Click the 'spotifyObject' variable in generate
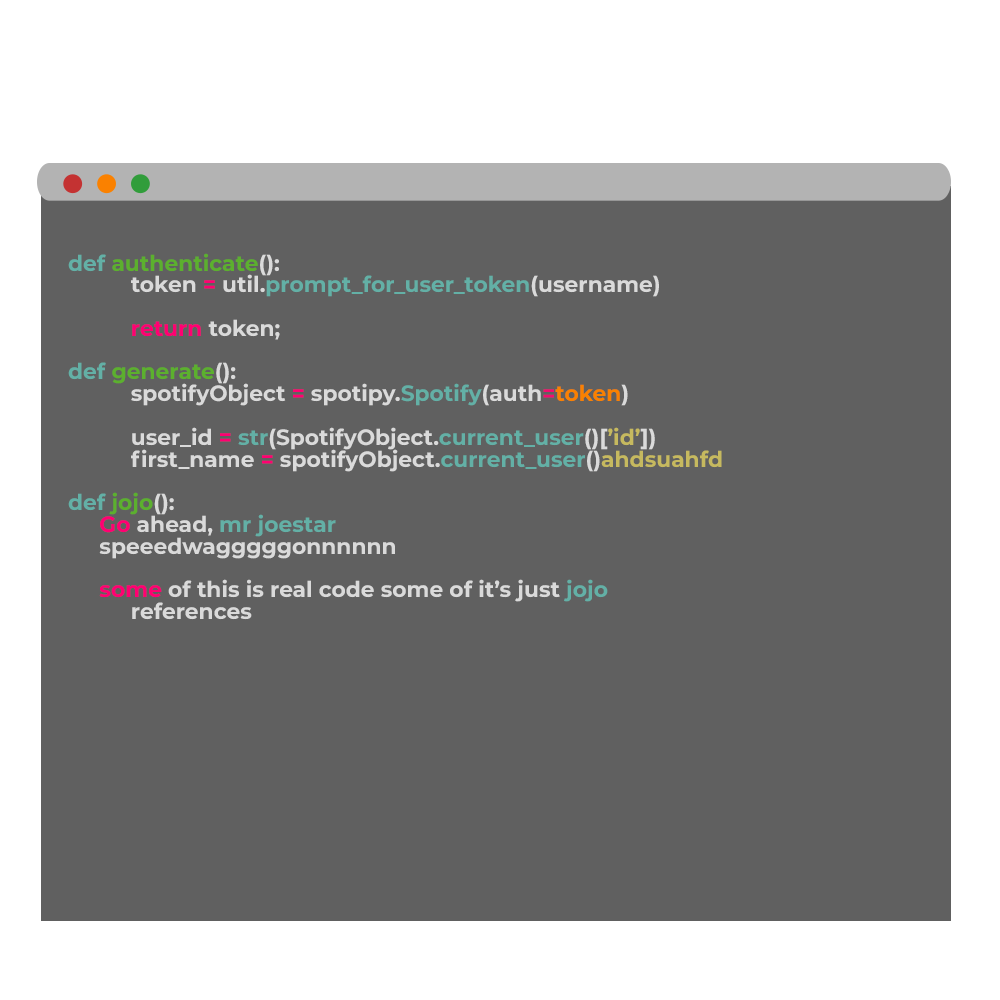1000x1000 pixels. 208,394
